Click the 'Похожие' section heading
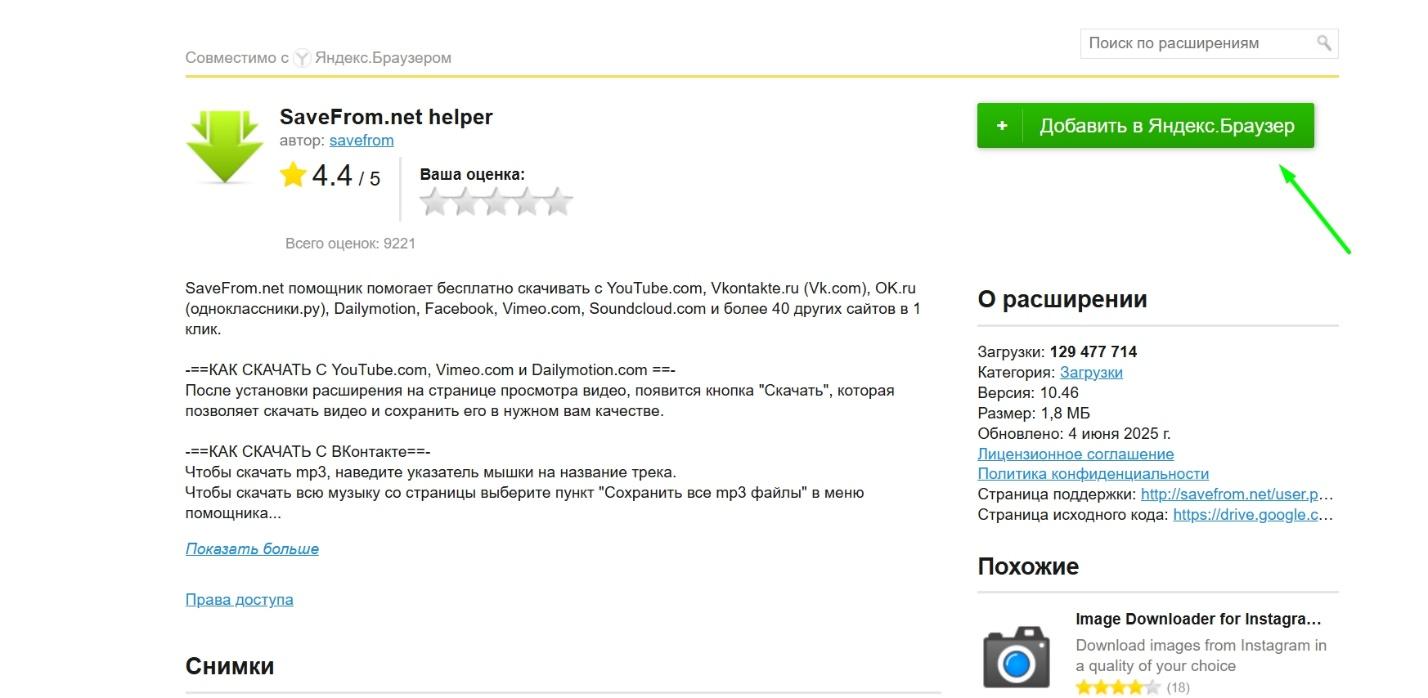The width and height of the screenshot is (1428, 698). click(x=1028, y=566)
